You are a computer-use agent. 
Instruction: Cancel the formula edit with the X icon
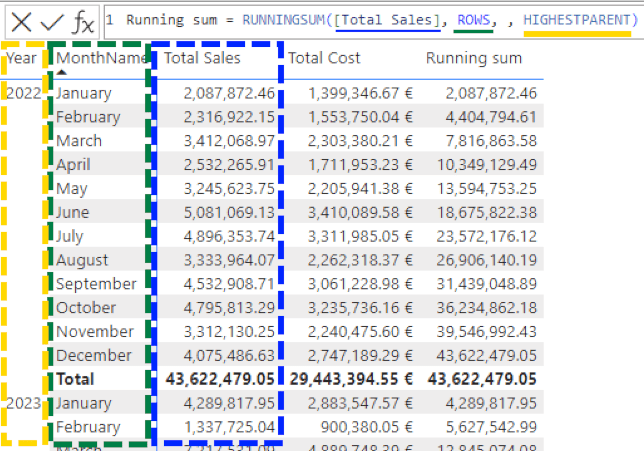21,20
